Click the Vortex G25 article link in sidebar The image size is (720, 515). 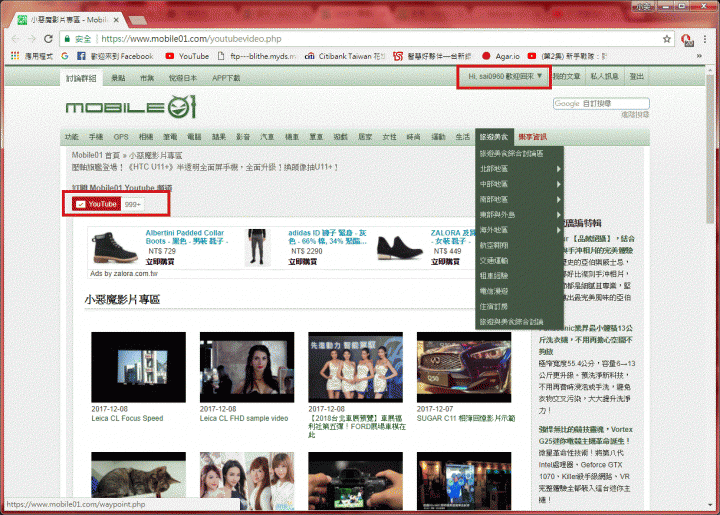click(585, 435)
